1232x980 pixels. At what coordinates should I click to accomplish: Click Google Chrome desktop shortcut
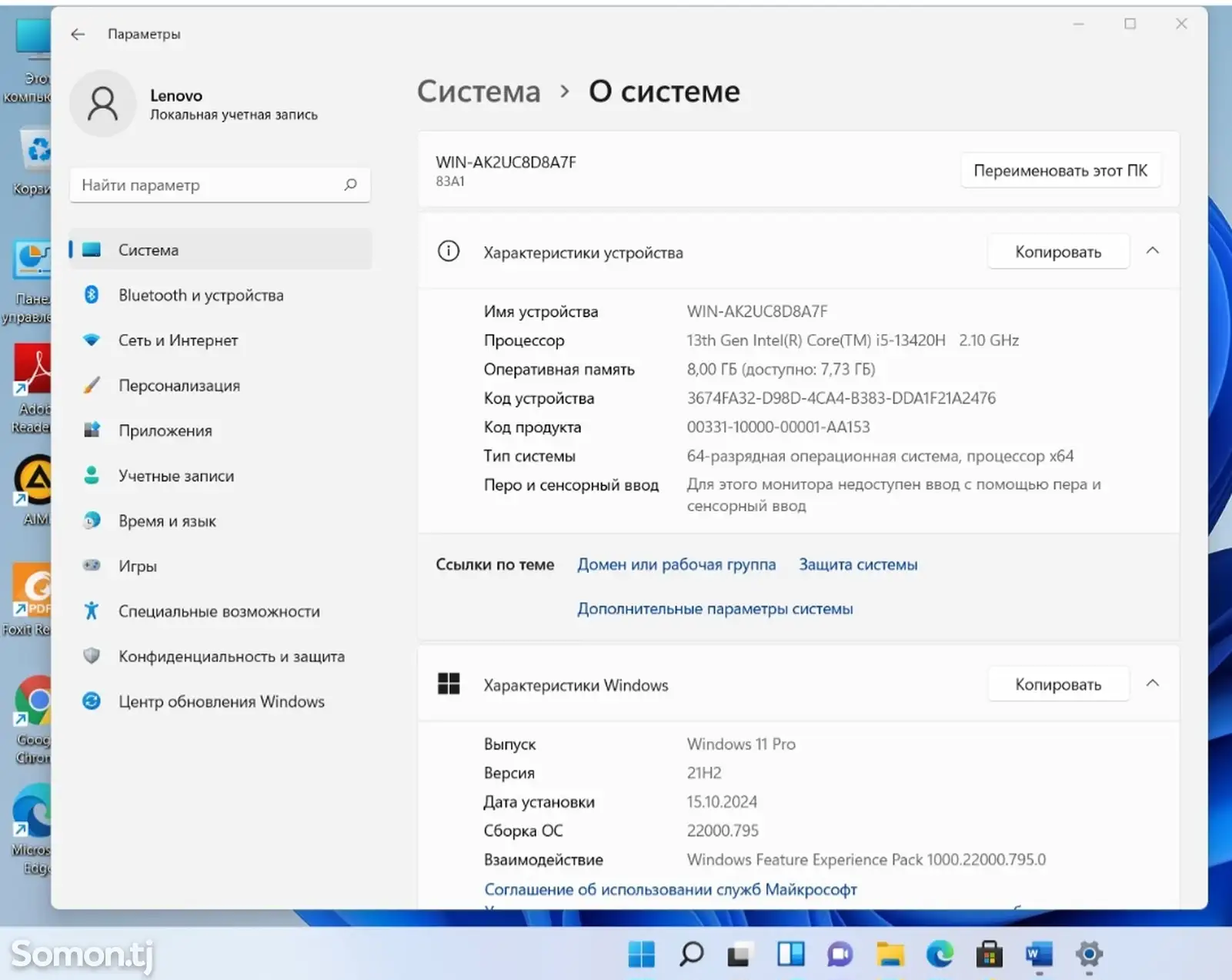pos(33,720)
